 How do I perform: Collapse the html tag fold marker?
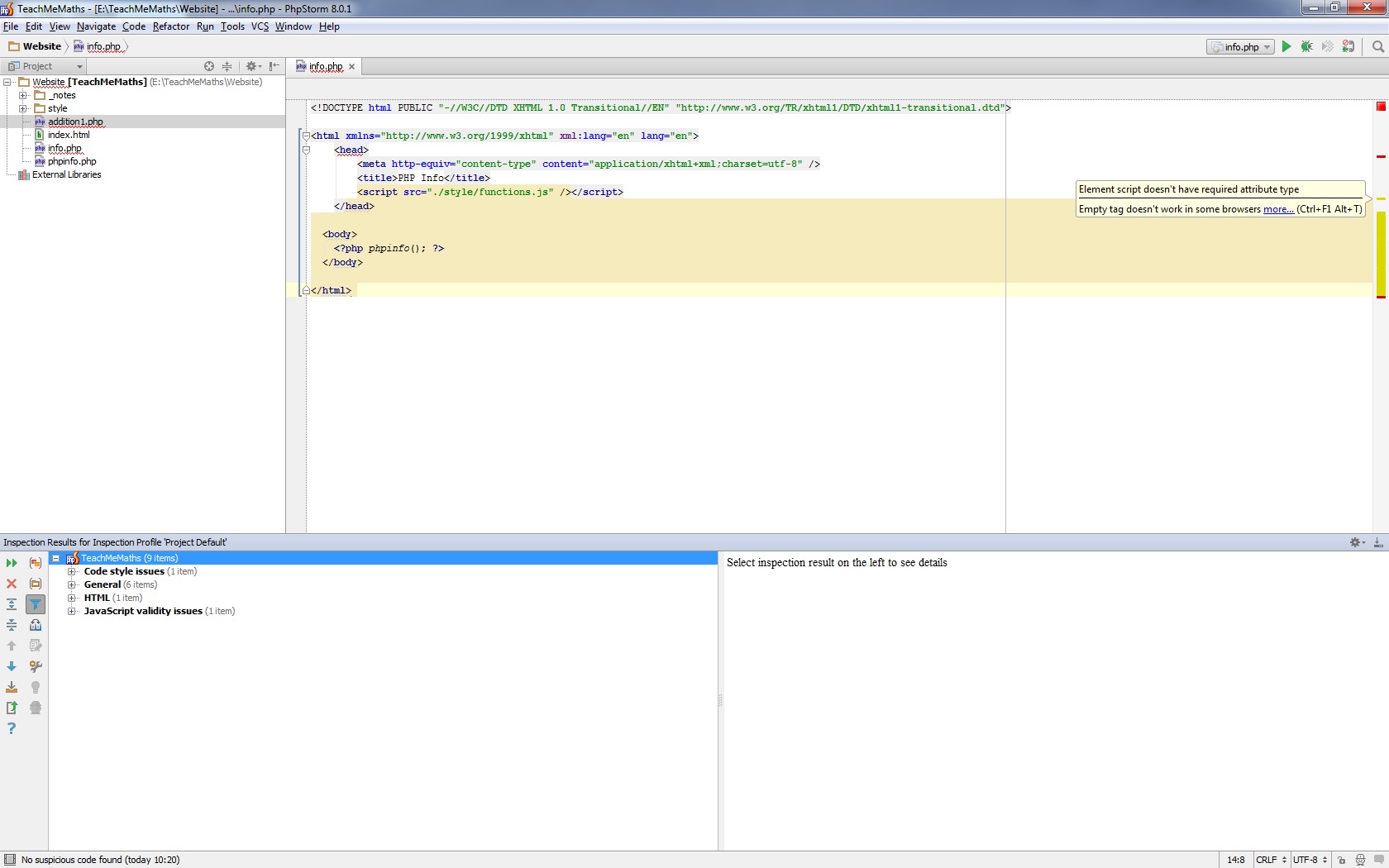pyautogui.click(x=306, y=136)
